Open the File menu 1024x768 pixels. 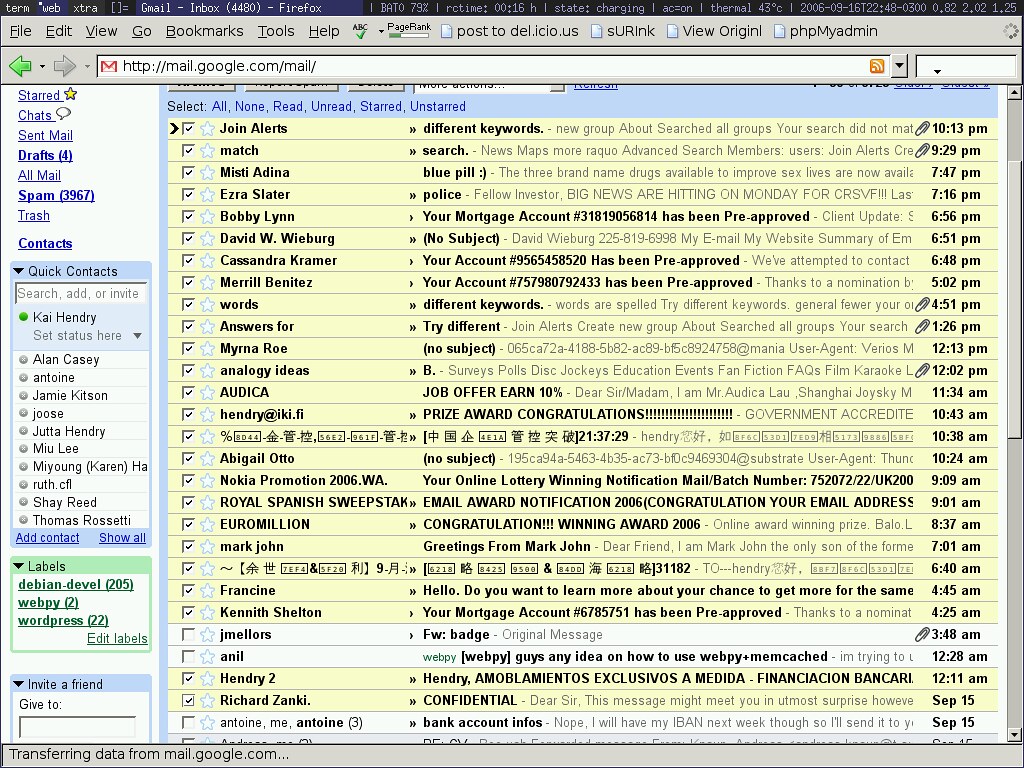click(x=20, y=31)
